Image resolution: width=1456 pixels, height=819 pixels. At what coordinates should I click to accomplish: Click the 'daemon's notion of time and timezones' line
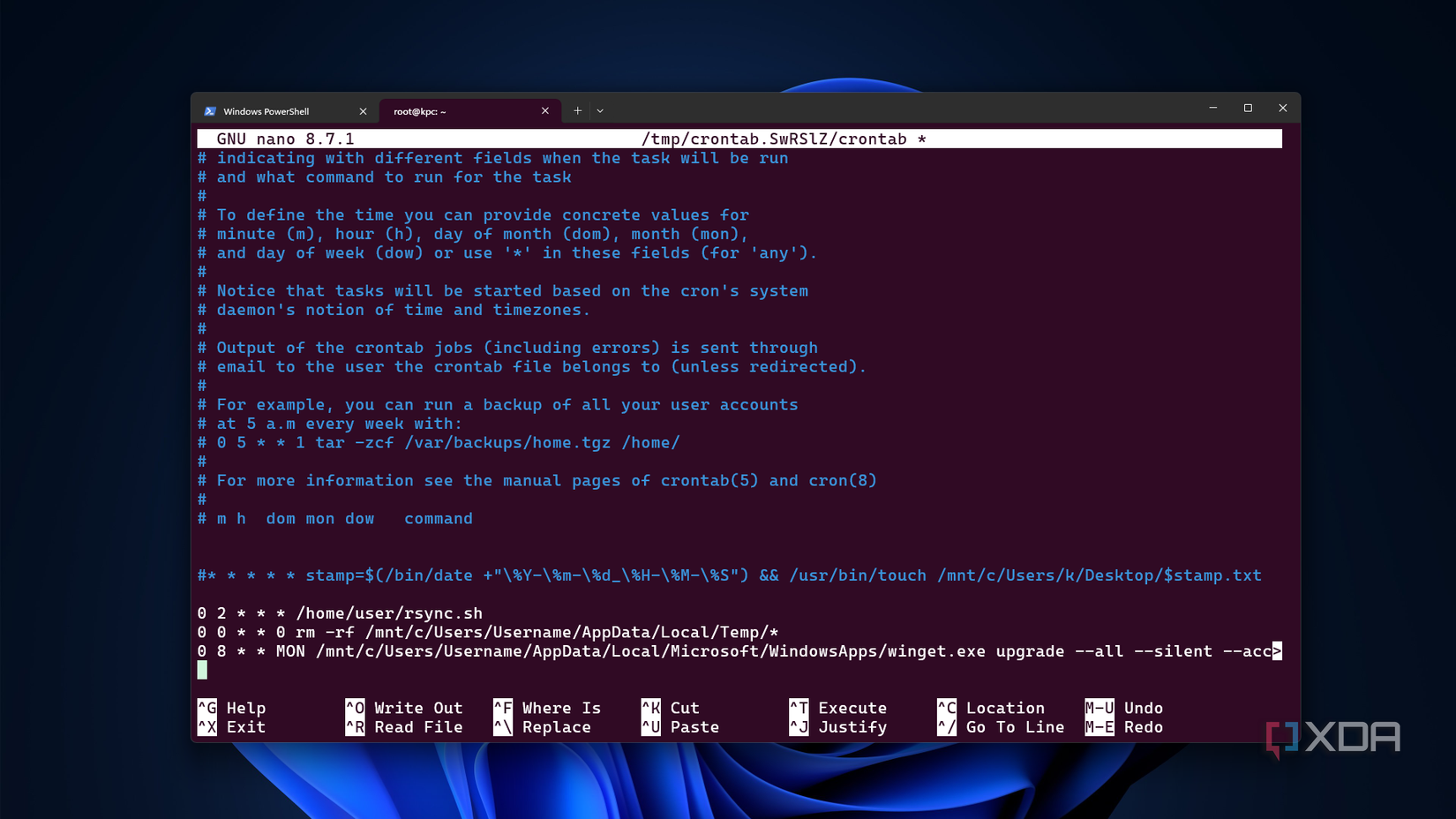pos(394,310)
